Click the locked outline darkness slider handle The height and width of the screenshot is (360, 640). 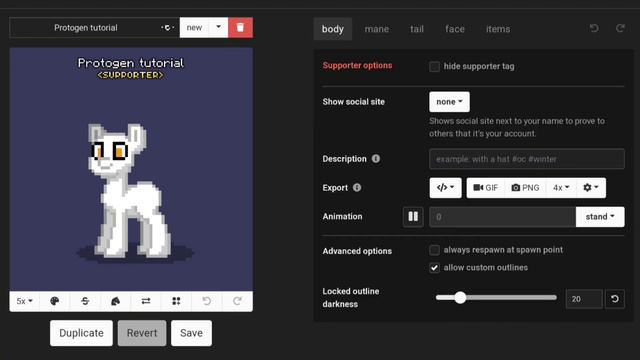pyautogui.click(x=460, y=298)
